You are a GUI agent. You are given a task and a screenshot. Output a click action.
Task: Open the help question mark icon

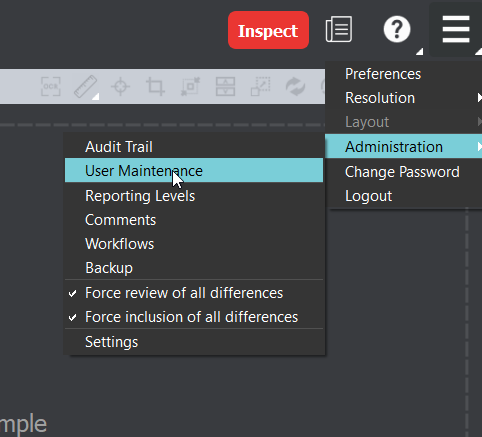(x=397, y=30)
